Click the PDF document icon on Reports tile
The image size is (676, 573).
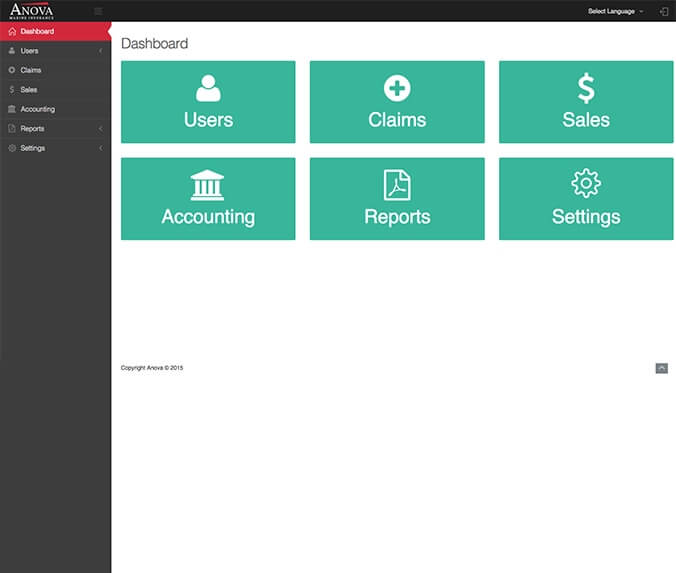(397, 185)
